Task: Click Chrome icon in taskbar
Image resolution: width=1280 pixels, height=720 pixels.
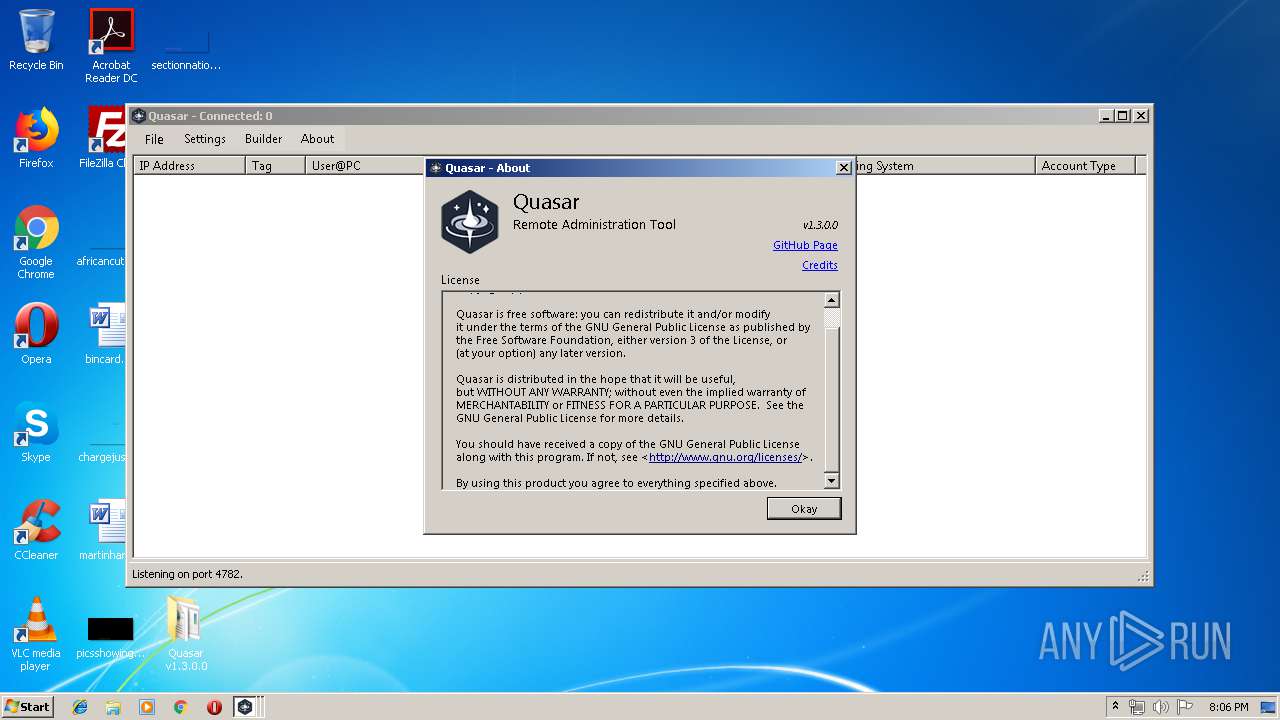Action: (x=181, y=707)
